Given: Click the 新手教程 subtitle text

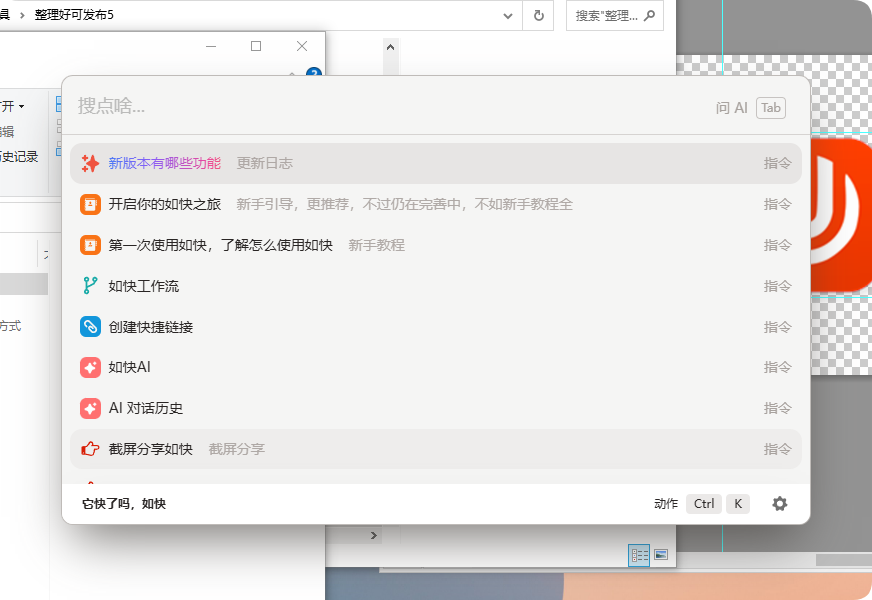Looking at the screenshot, I should pyautogui.click(x=376, y=245).
